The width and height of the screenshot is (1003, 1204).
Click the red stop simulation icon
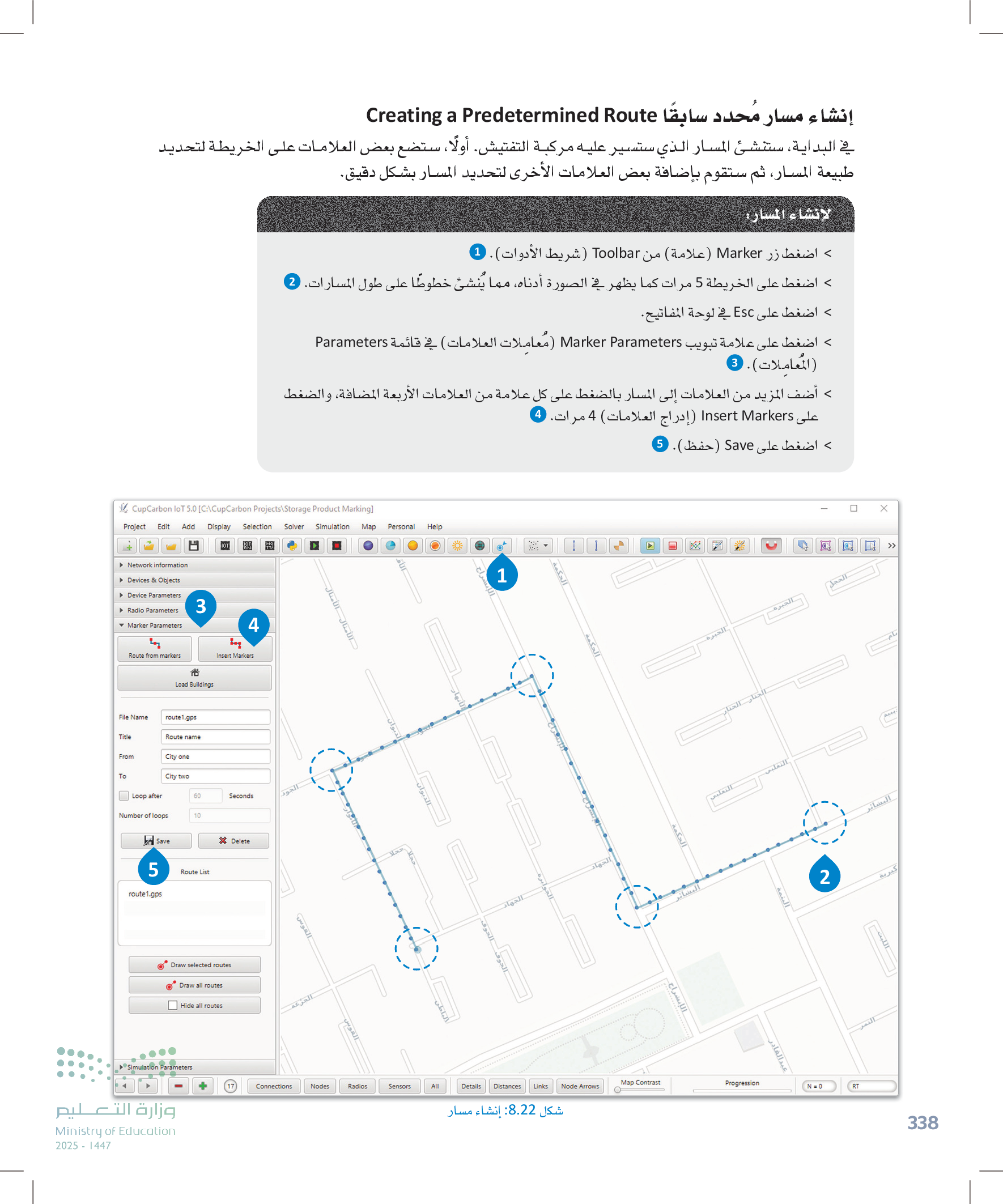click(x=337, y=545)
